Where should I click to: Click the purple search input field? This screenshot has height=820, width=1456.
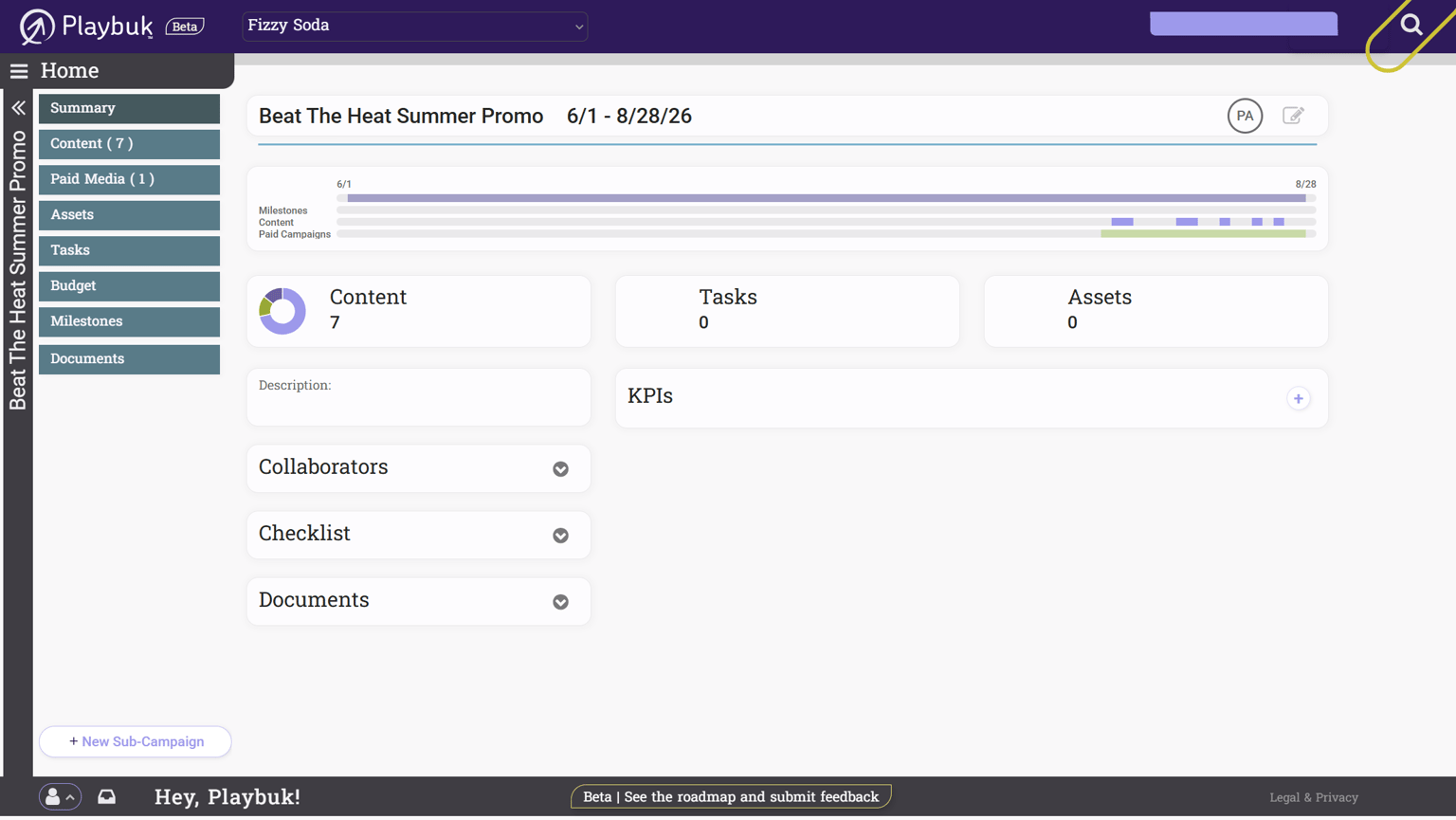[x=1244, y=24]
